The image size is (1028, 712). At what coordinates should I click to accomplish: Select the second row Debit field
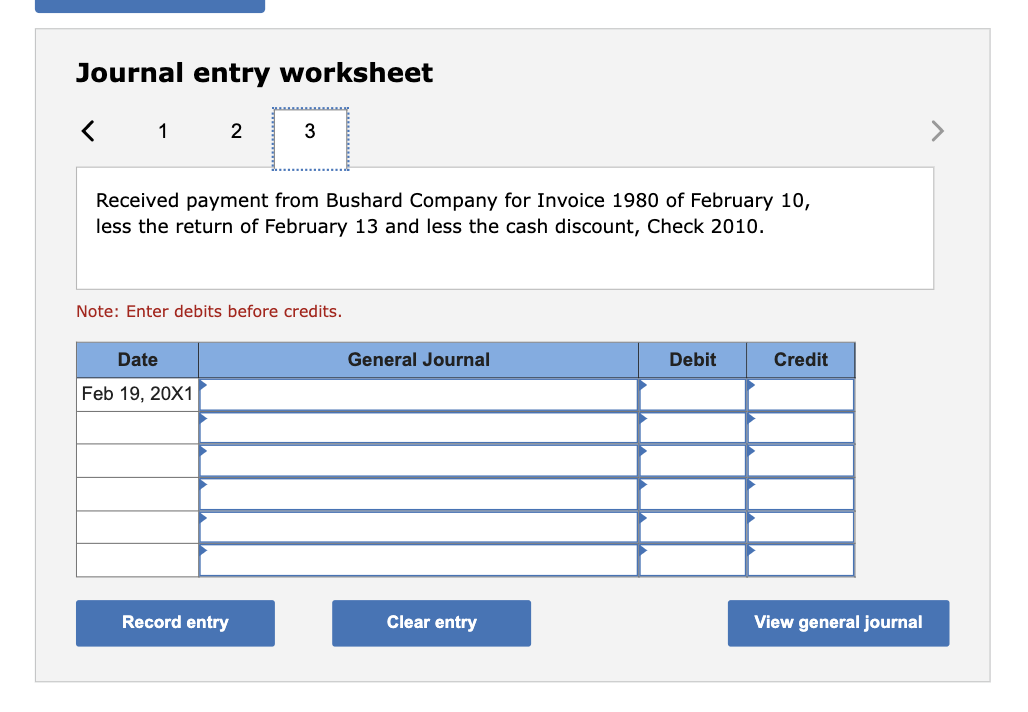(x=692, y=428)
